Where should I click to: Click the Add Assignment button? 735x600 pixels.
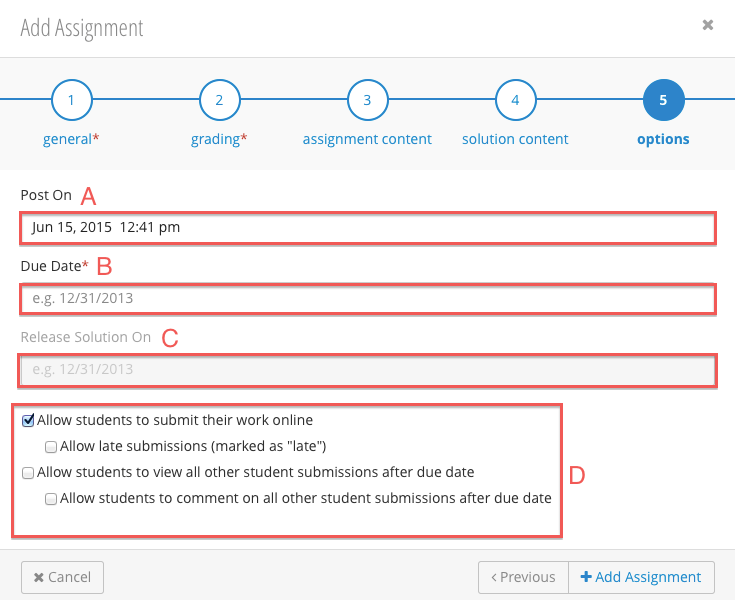coord(641,577)
